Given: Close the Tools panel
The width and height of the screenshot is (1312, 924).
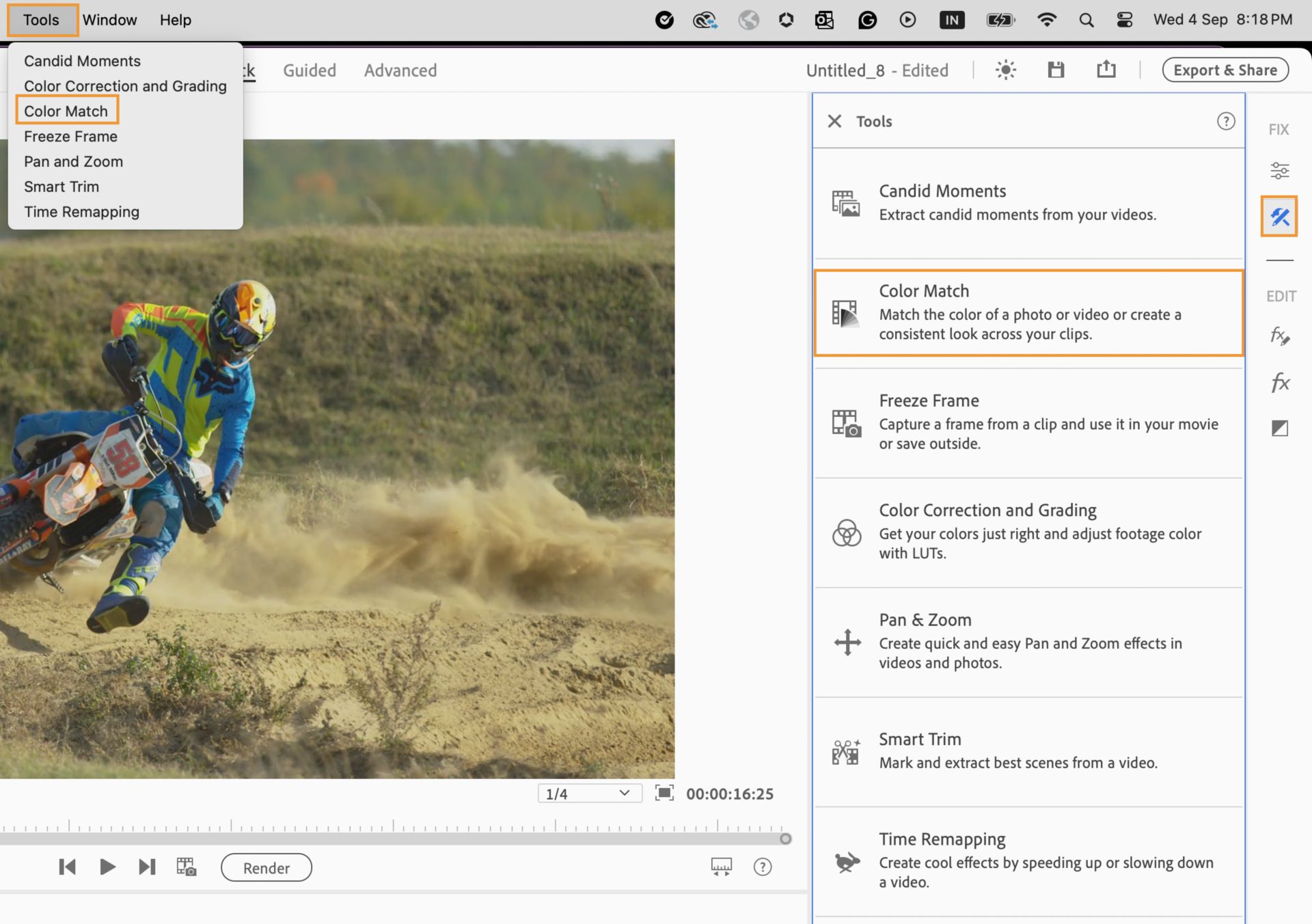Looking at the screenshot, I should point(834,121).
